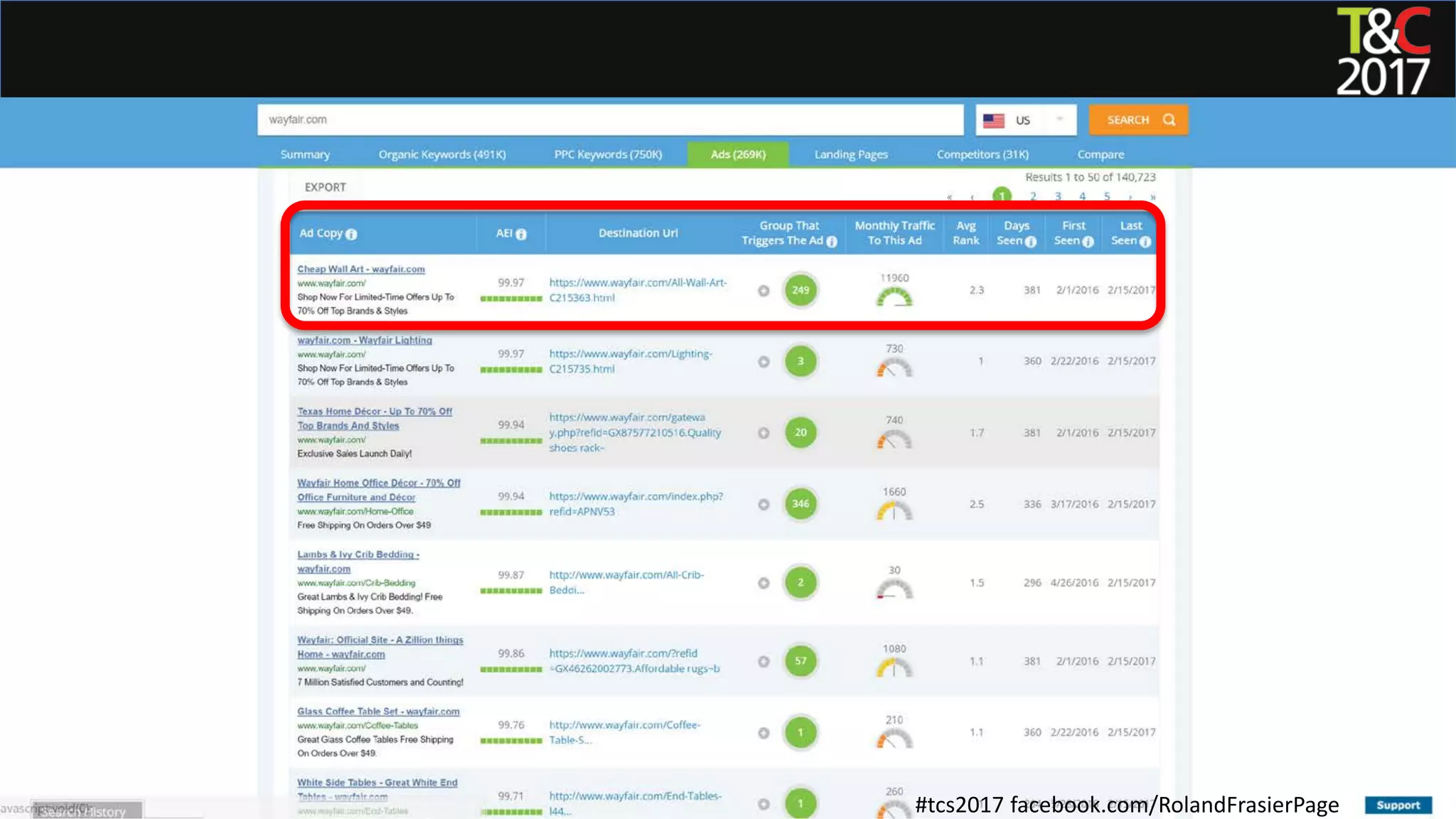
Task: Click the 346 keyword group green badge
Action: click(x=801, y=503)
